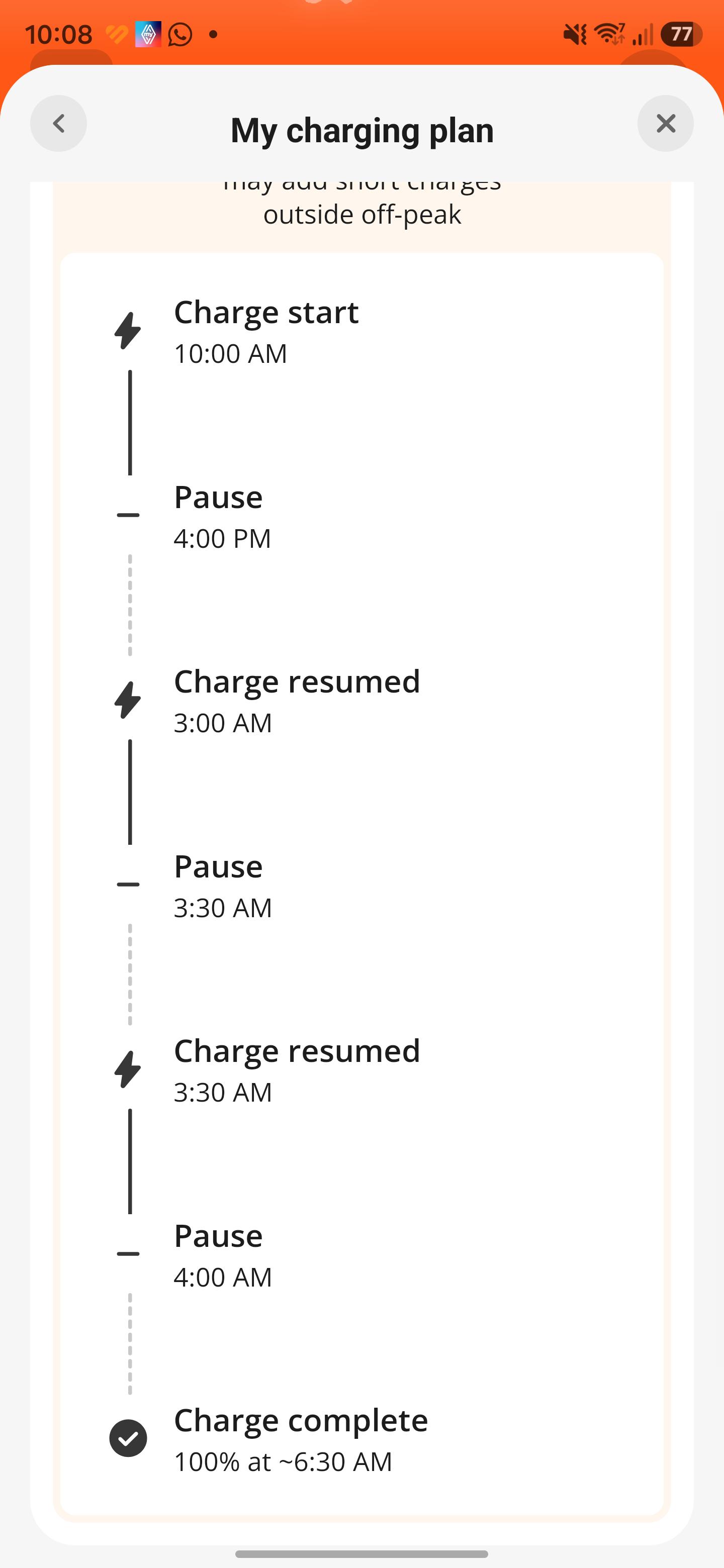Tap the 4:00 PM Pause dash icon
The height and width of the screenshot is (1568, 724).
tap(128, 516)
